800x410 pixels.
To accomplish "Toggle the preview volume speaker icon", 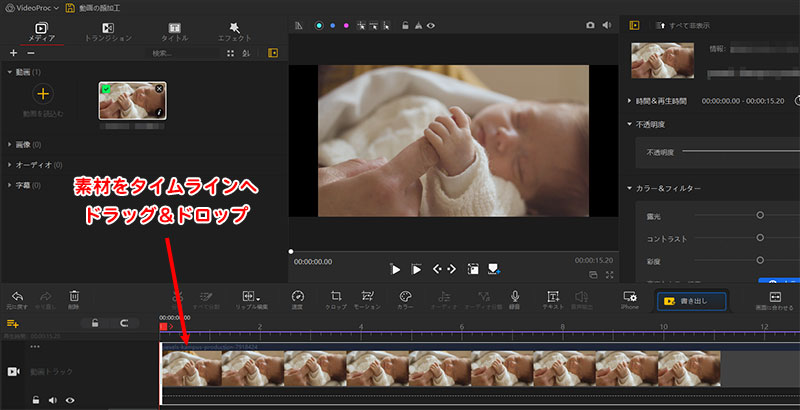I will pyautogui.click(x=607, y=25).
